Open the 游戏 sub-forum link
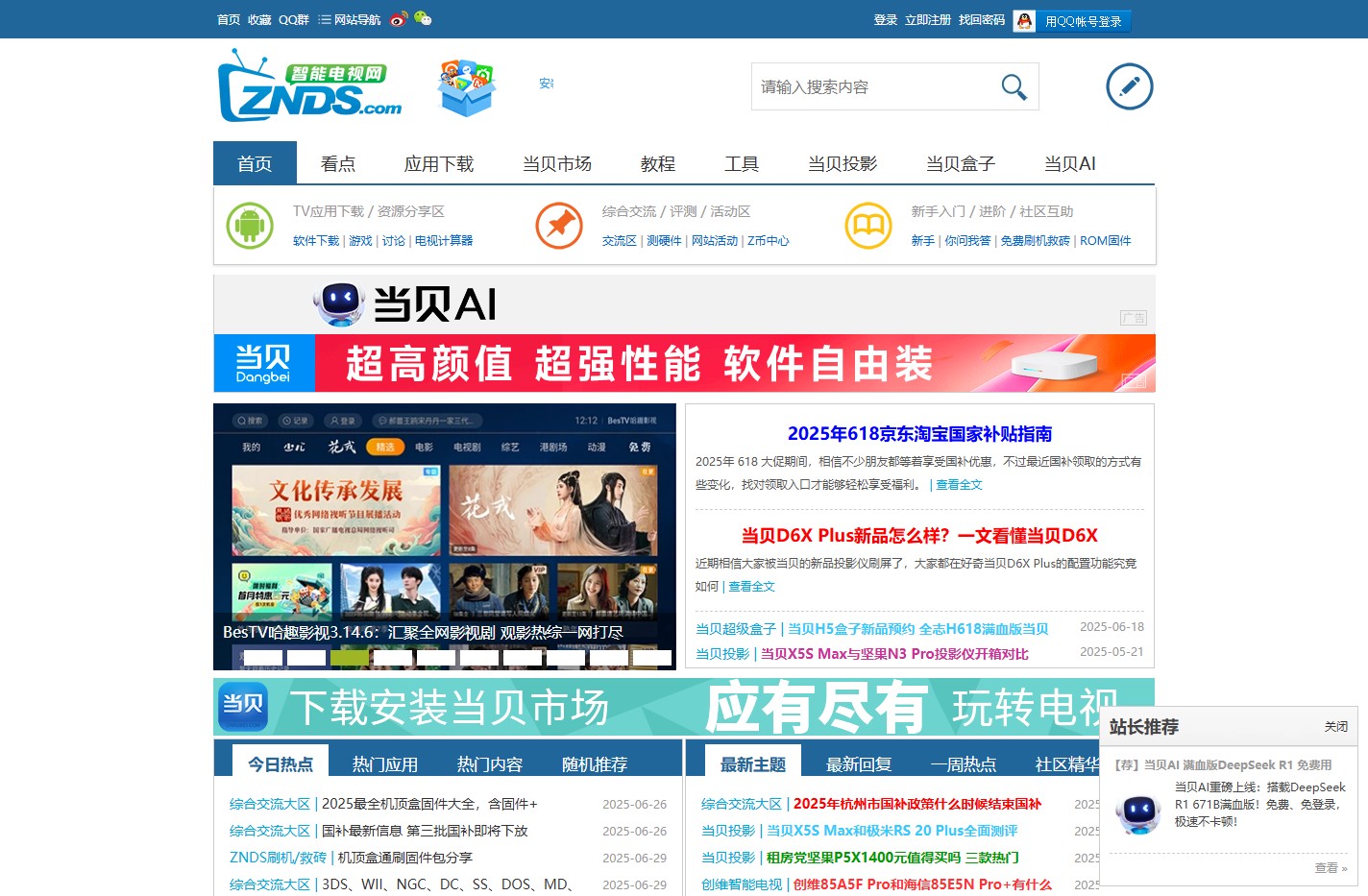Screen dimensions: 1368x896 360,241
